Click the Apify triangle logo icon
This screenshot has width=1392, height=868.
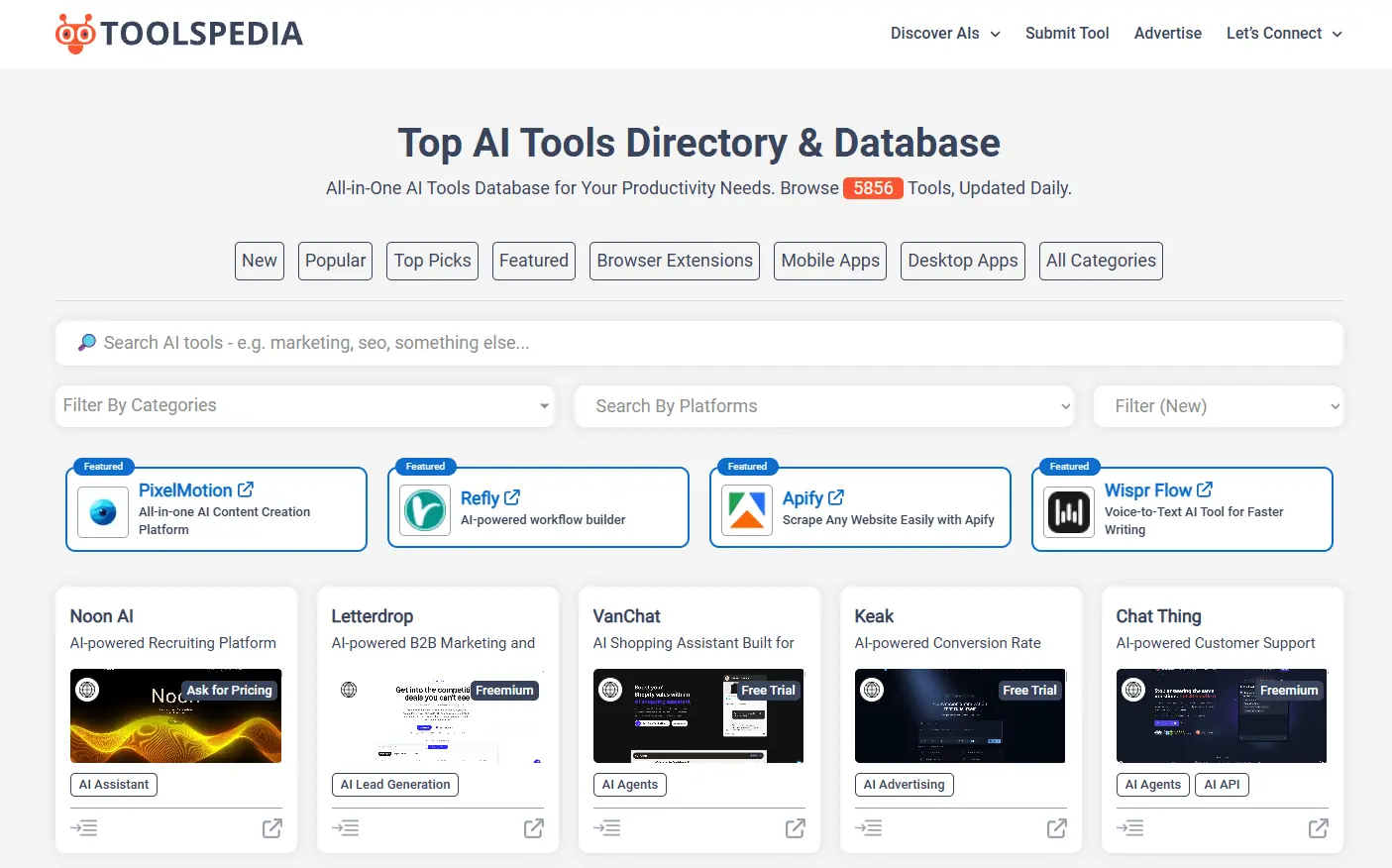coord(747,511)
